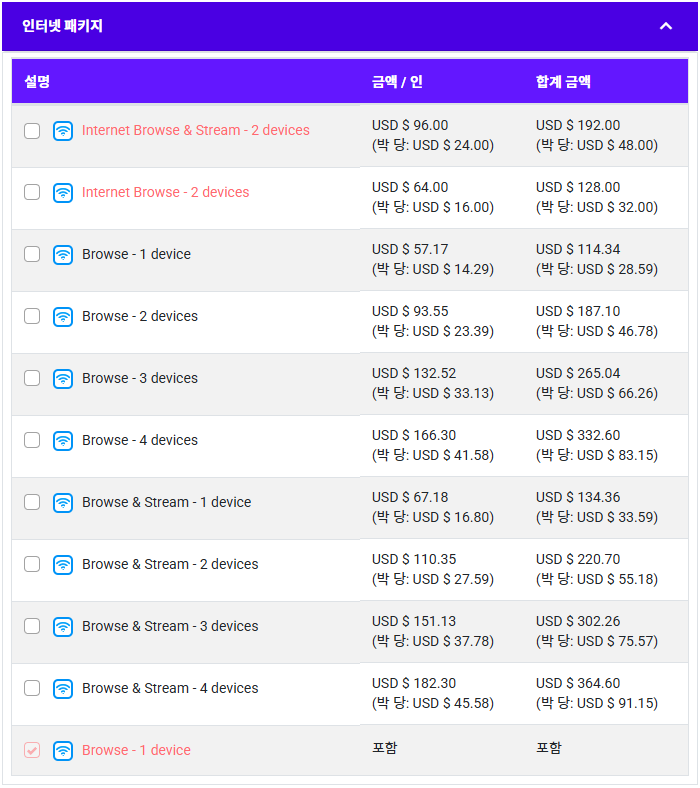Click the 금액 / 인 column header
Viewport: 700px width, 788px height.
(x=397, y=82)
